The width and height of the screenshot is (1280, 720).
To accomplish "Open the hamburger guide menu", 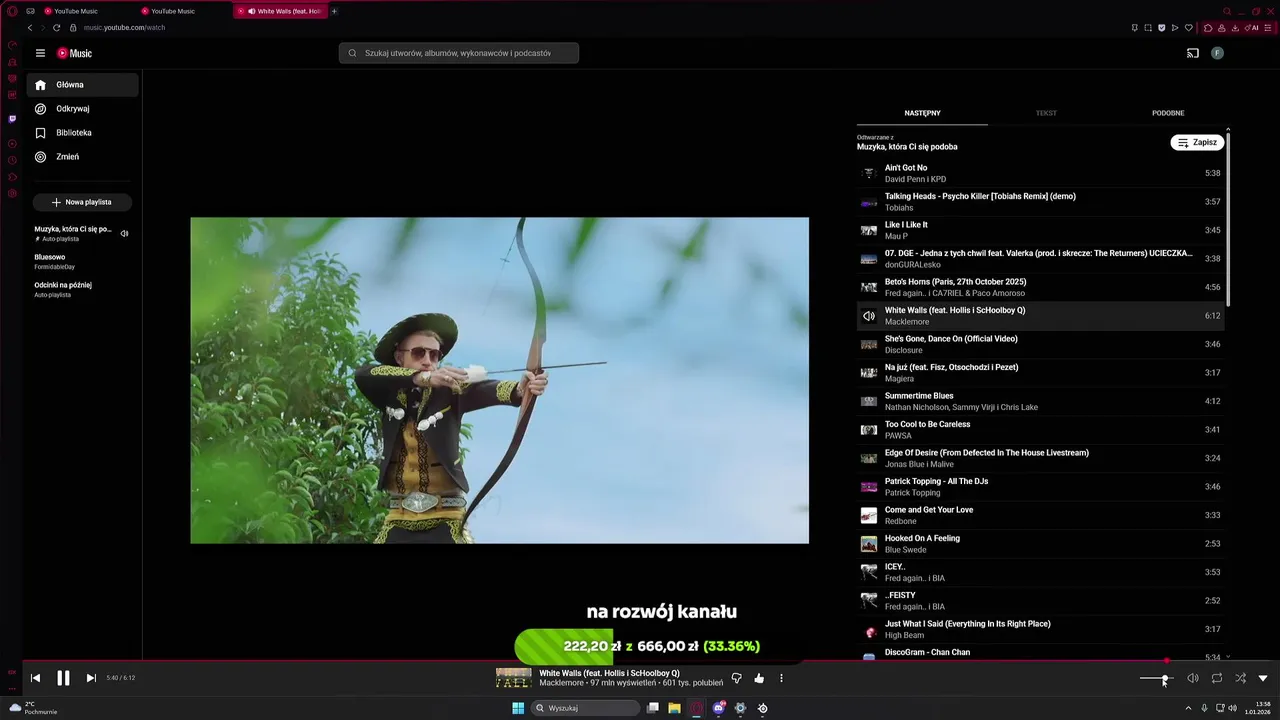I will (40, 53).
